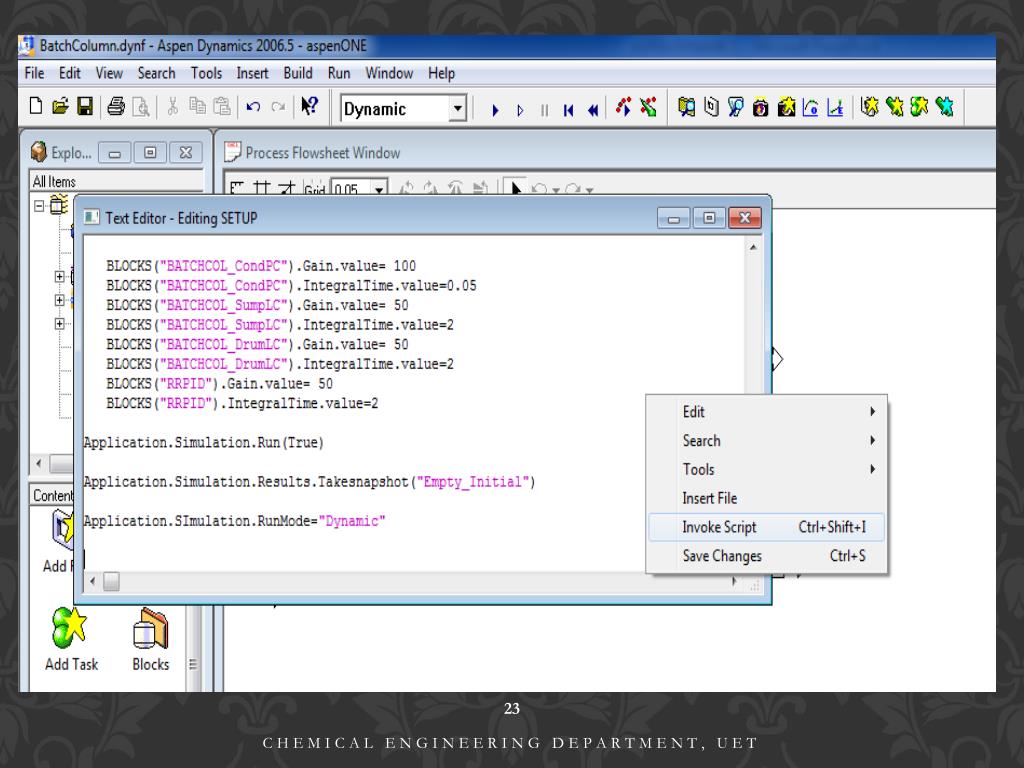Expand the second plus node in explorer tree

click(59, 300)
